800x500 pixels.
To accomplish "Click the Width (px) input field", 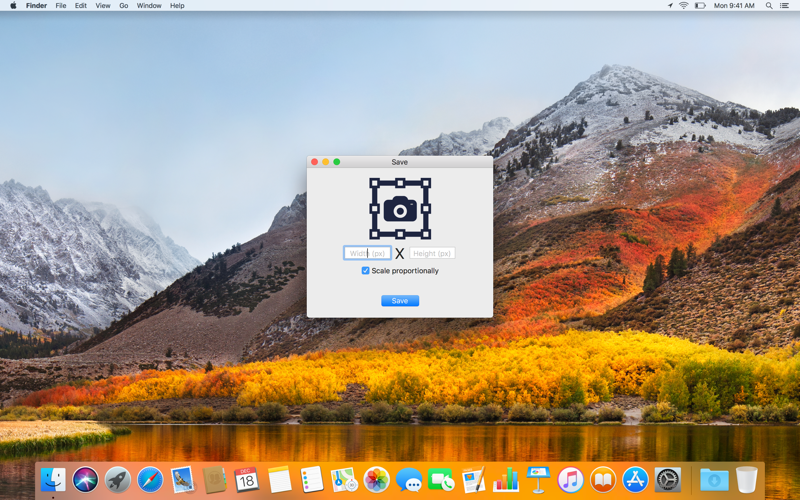I will 367,253.
